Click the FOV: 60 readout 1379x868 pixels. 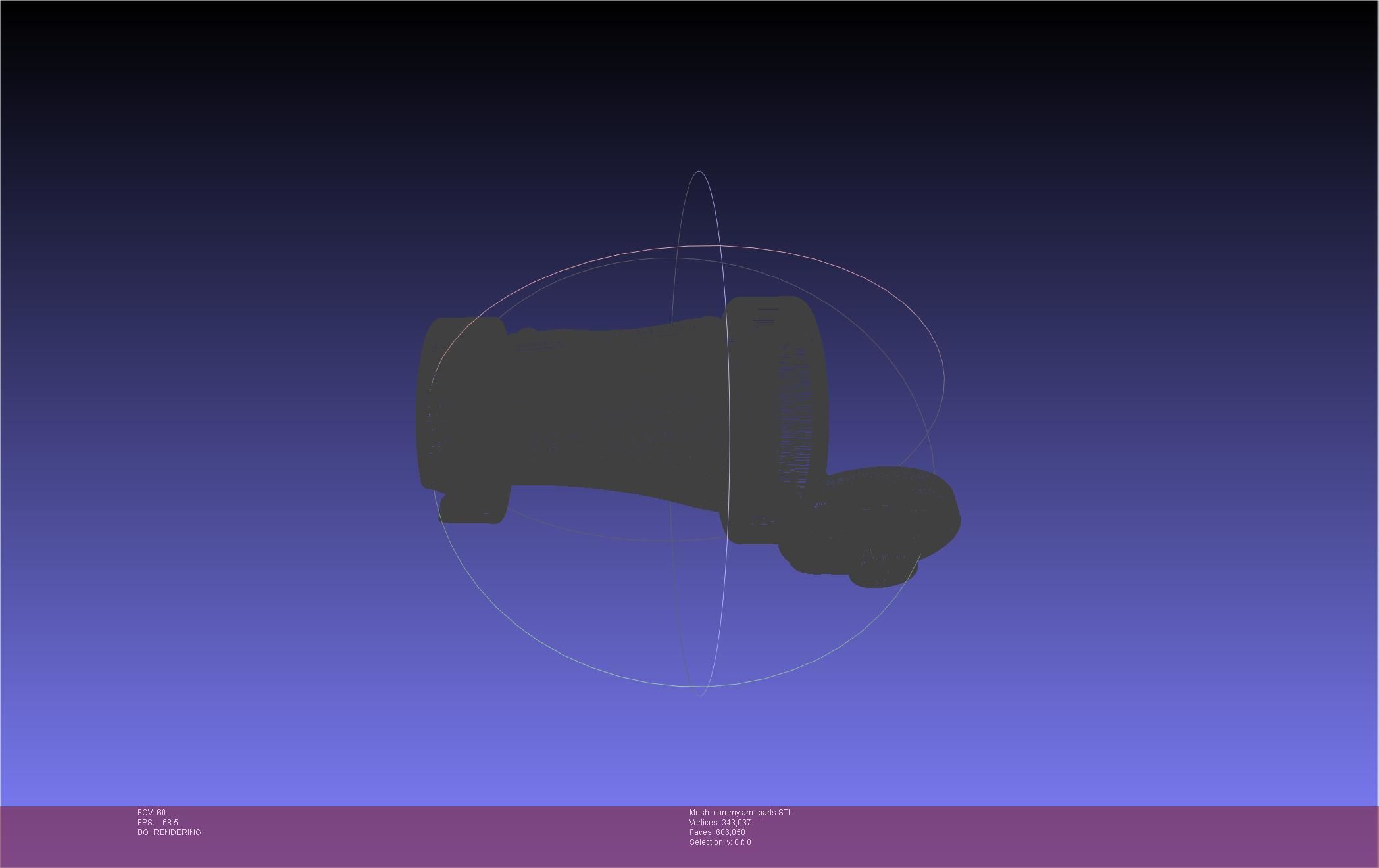point(151,813)
